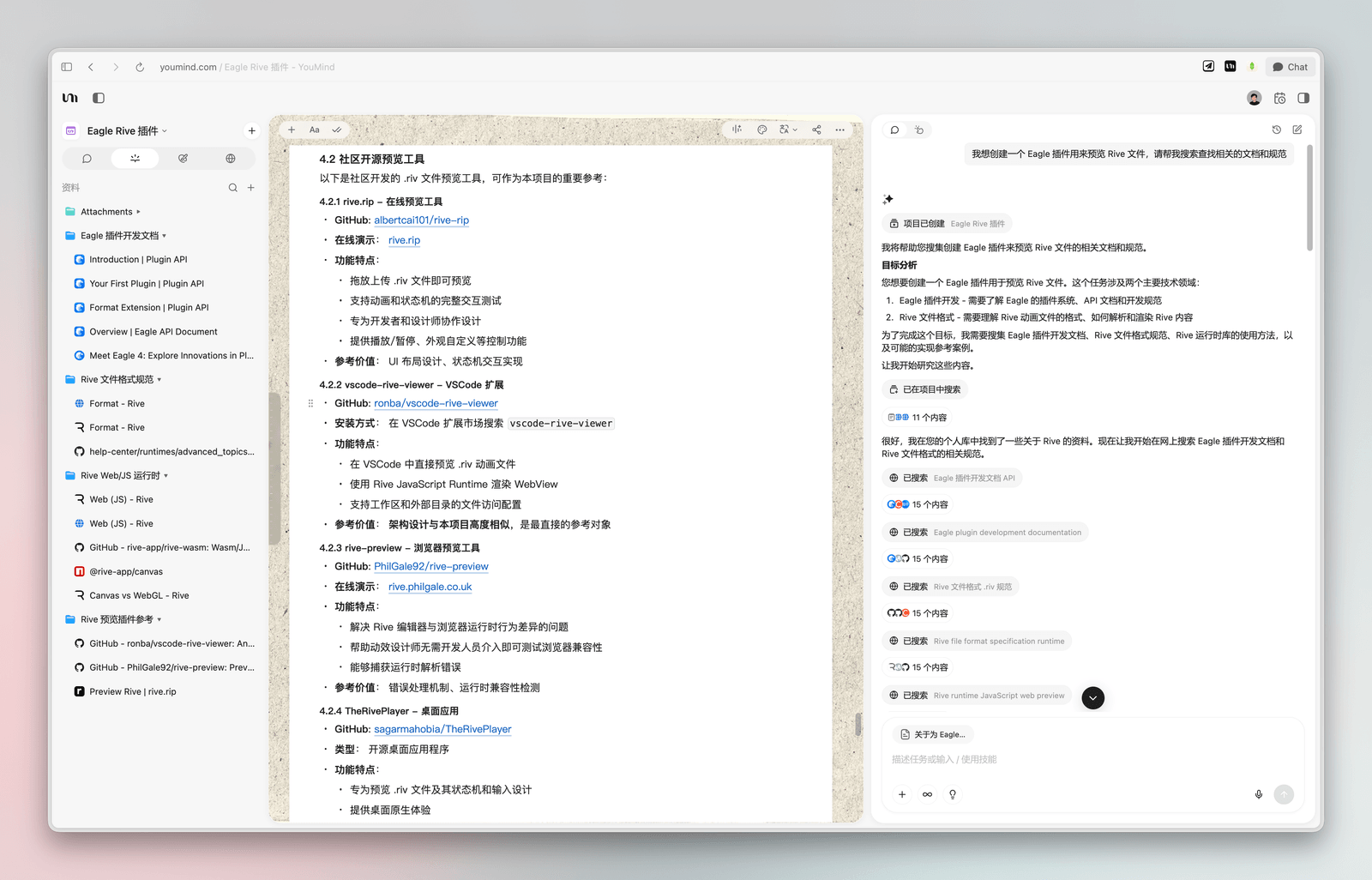Click the share icon in document toolbar
The height and width of the screenshot is (880, 1372).
point(816,130)
